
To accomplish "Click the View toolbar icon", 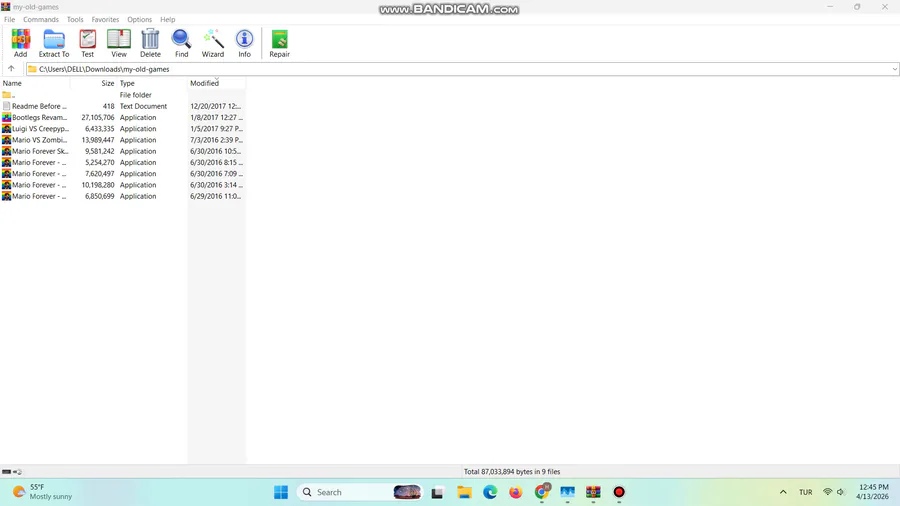I will click(x=119, y=43).
